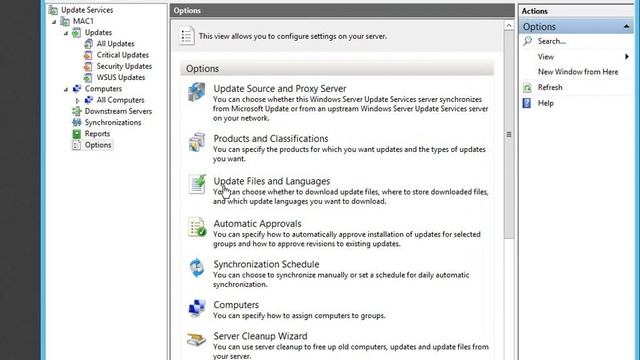Click the Update Source and Proxy Server icon
Screen dimensions: 640x360
196,91
